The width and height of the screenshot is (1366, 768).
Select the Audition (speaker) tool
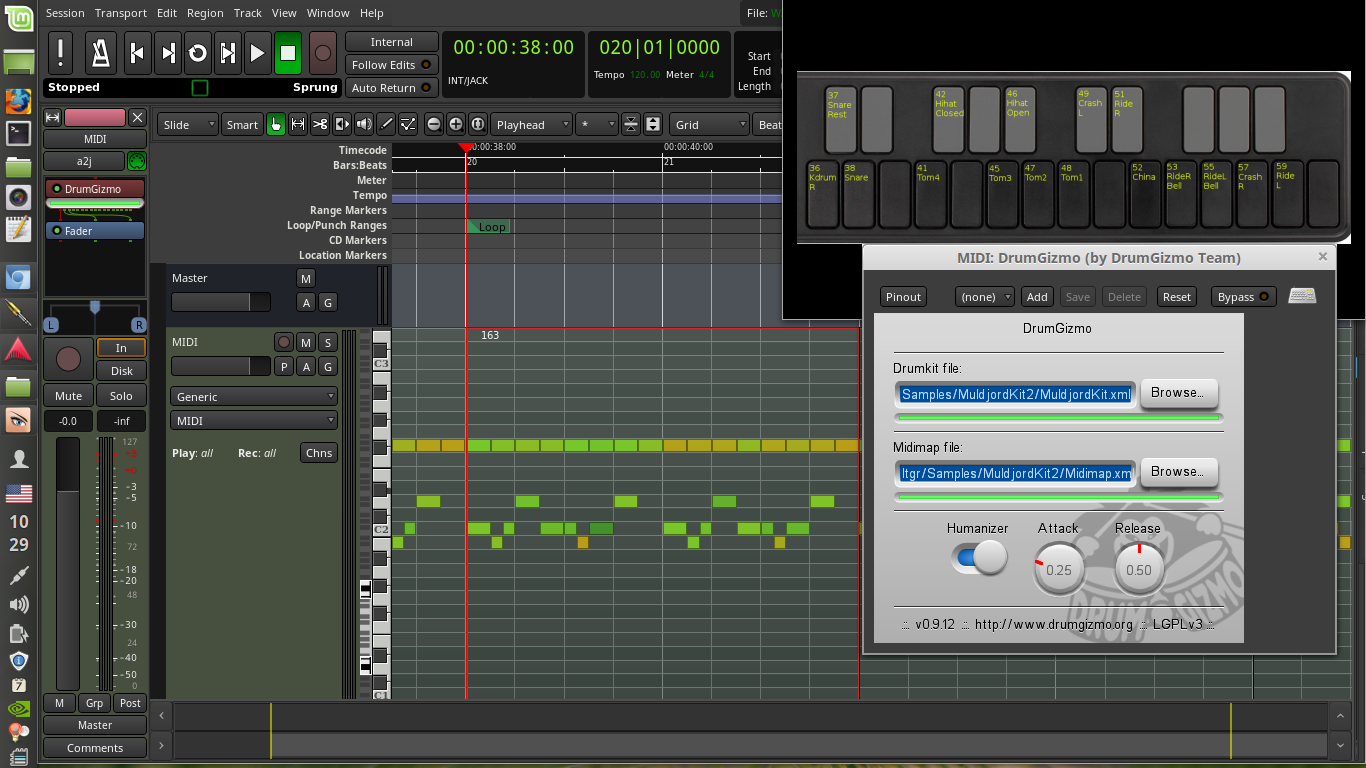pos(364,124)
